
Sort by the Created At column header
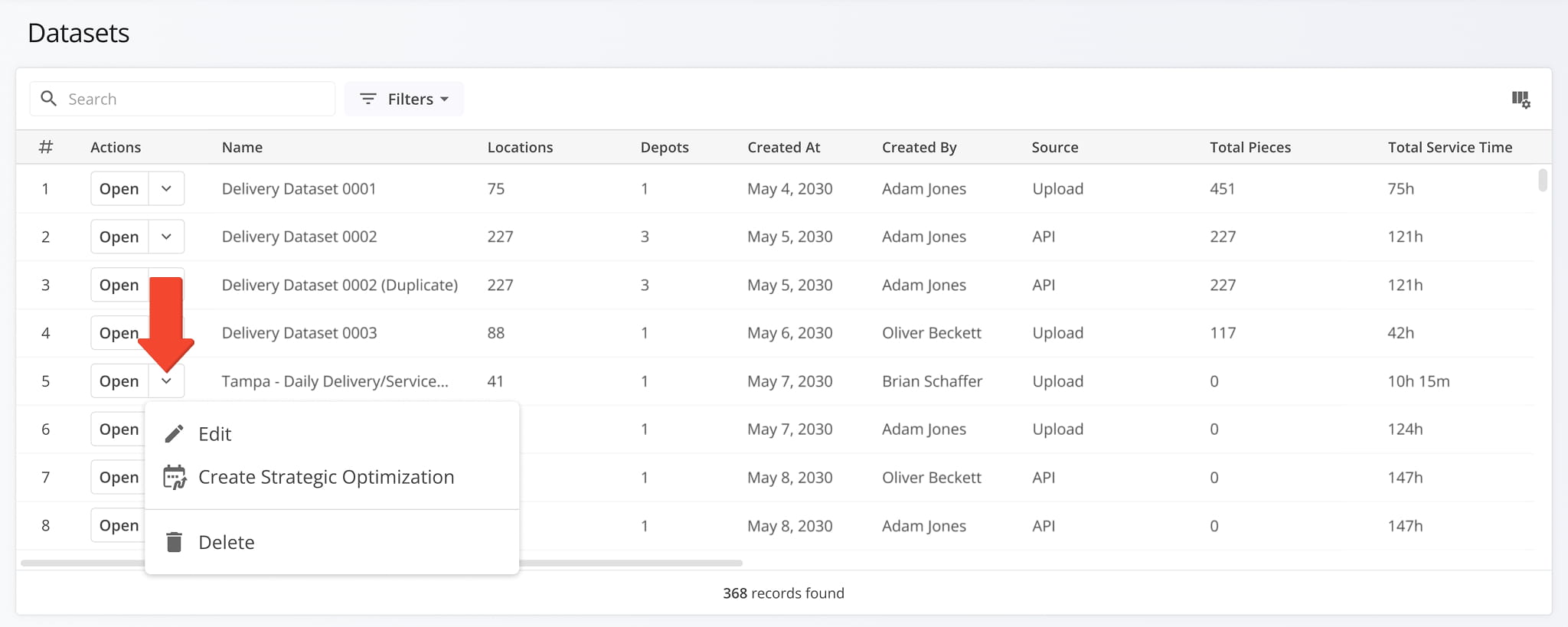click(783, 147)
